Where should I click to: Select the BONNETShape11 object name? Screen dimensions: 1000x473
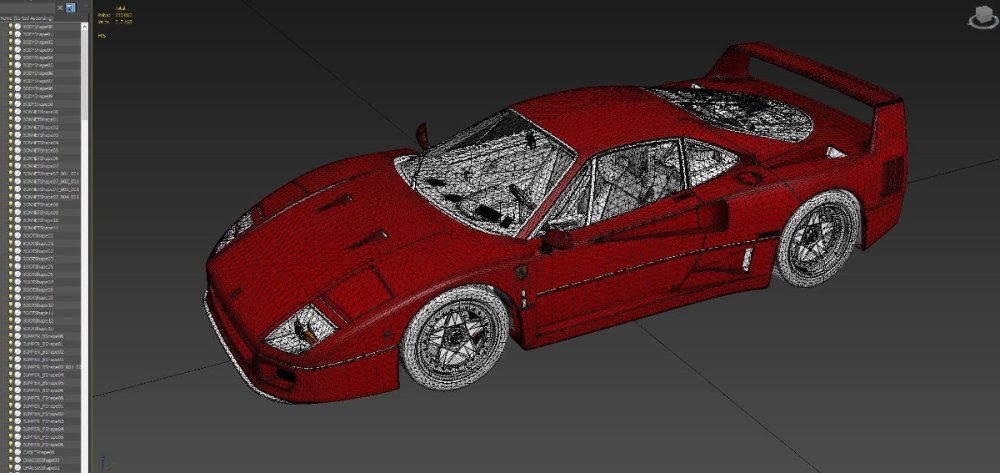pyautogui.click(x=40, y=228)
